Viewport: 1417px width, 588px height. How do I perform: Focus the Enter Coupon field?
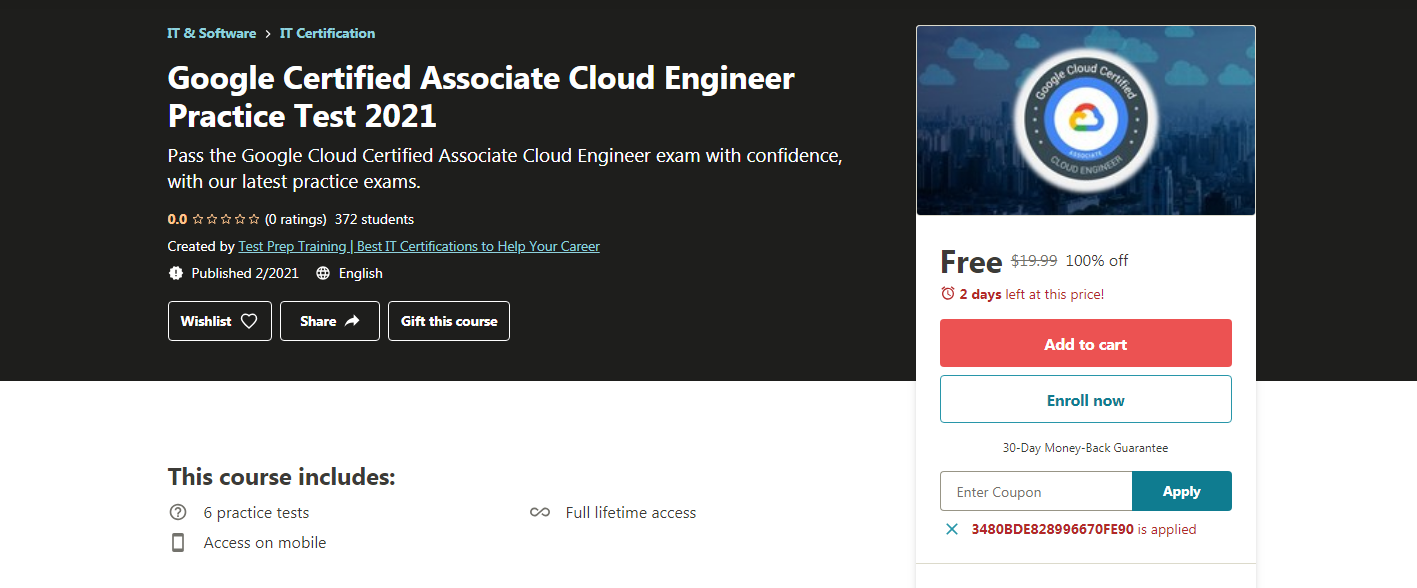1035,491
